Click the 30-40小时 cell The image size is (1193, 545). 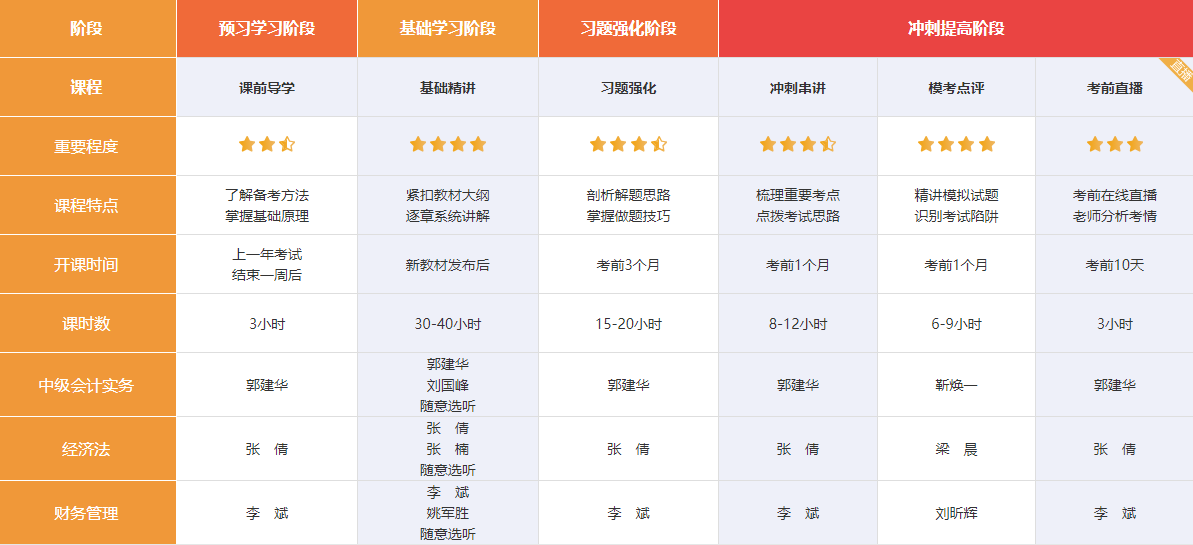pyautogui.click(x=447, y=323)
